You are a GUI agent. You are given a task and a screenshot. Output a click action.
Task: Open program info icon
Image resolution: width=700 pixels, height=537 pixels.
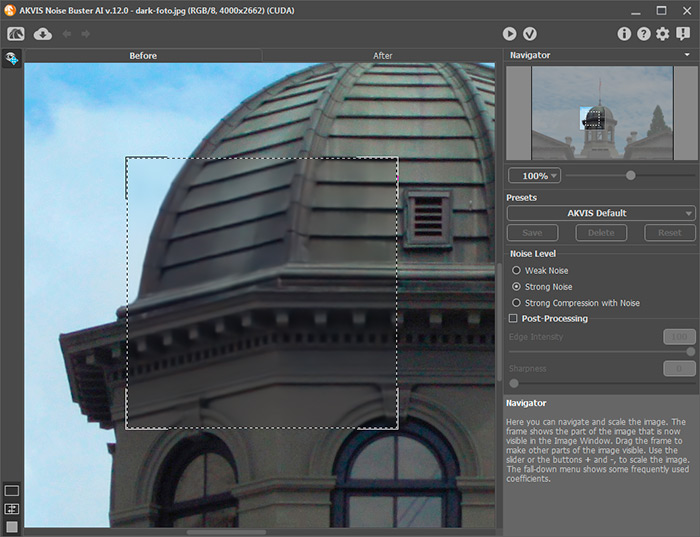[624, 34]
